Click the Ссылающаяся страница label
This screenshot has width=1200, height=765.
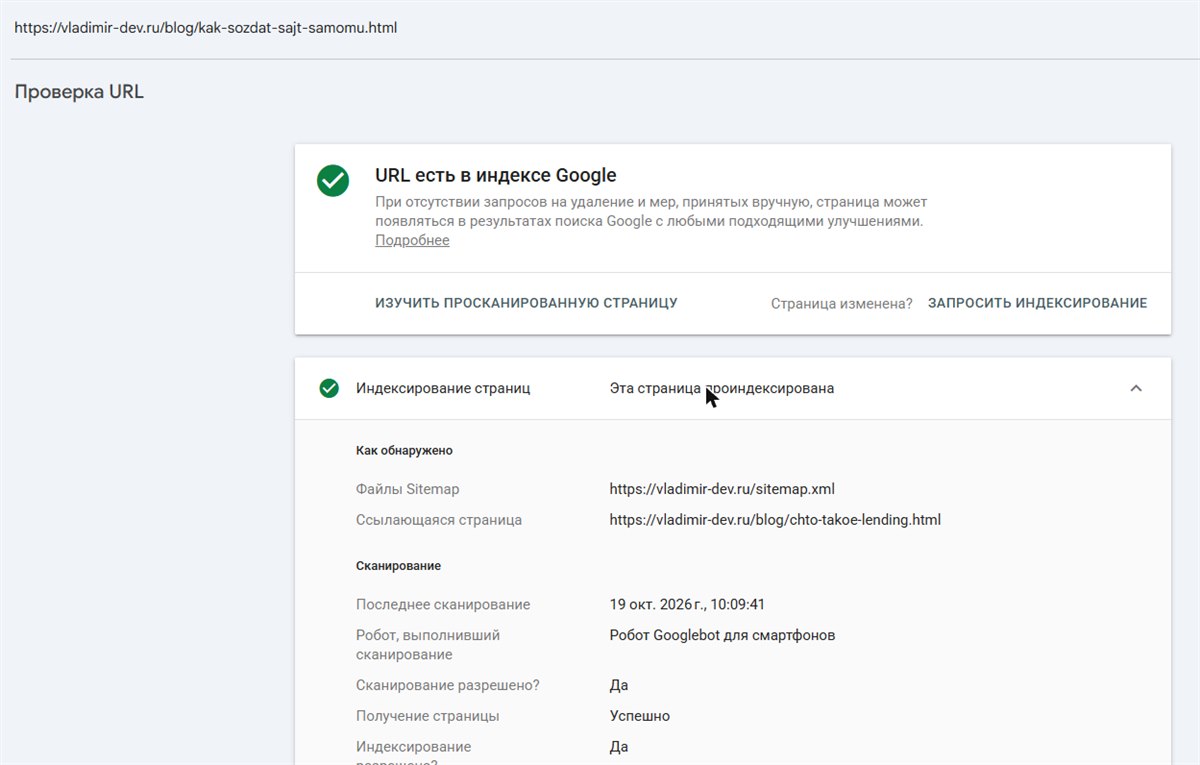pos(439,520)
